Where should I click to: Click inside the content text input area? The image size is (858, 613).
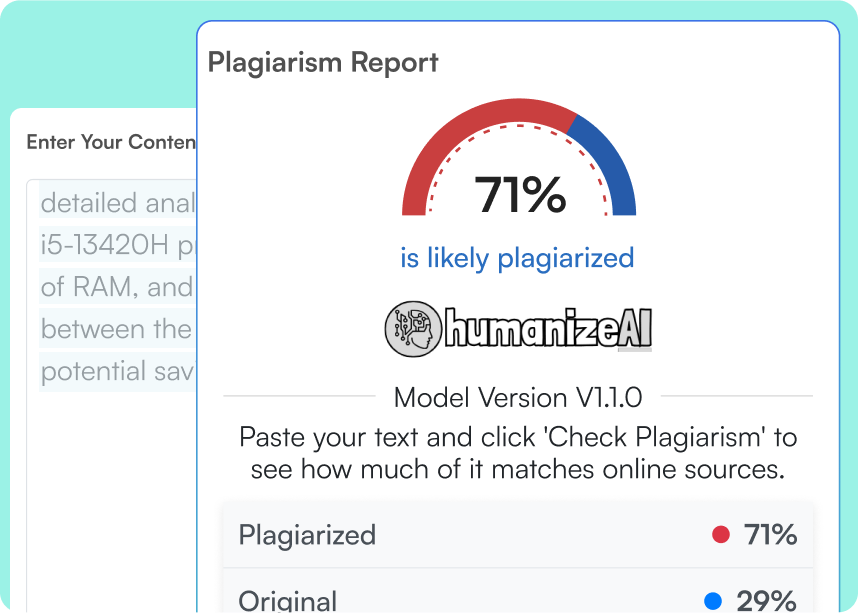[110, 300]
